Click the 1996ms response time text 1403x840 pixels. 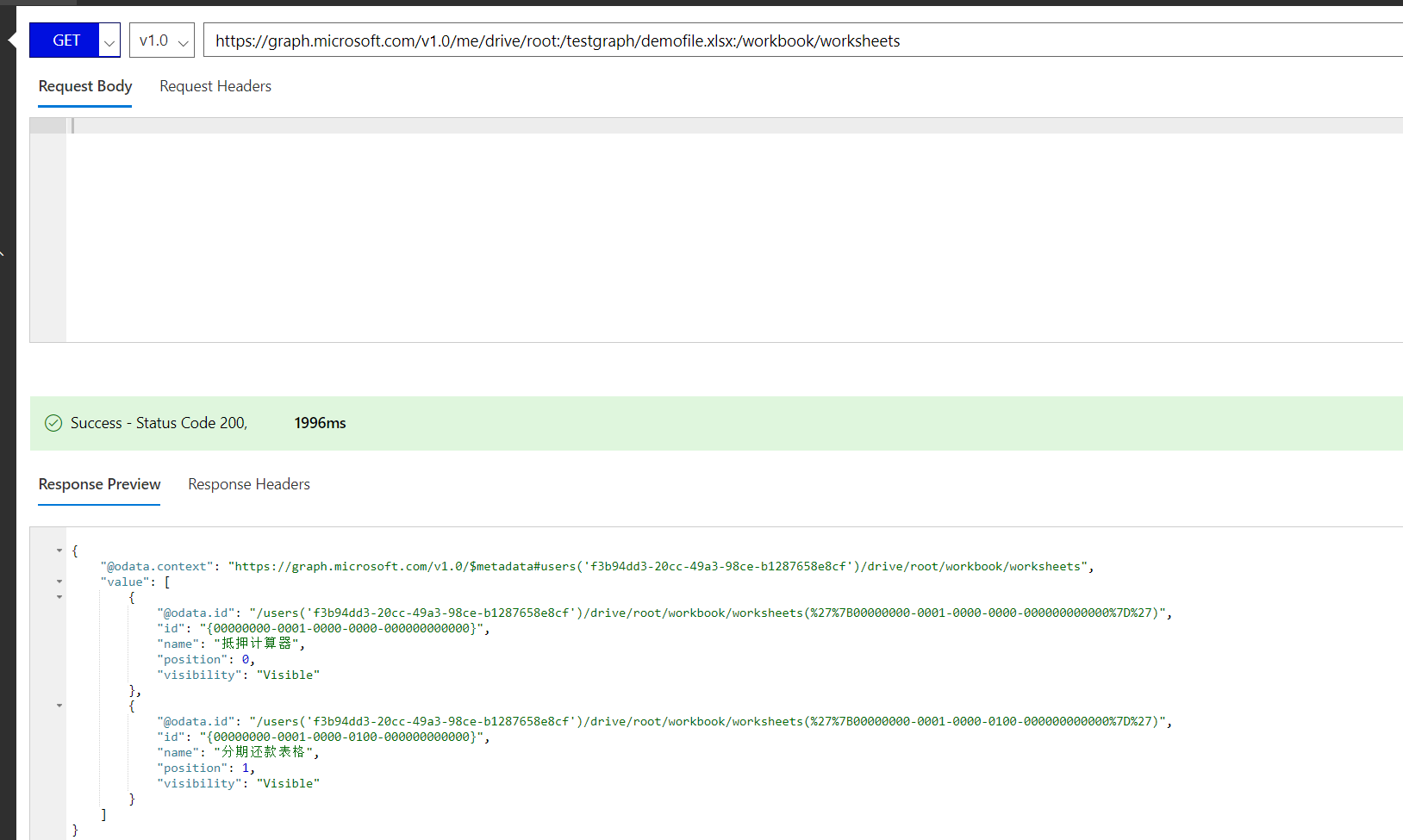pyautogui.click(x=320, y=423)
